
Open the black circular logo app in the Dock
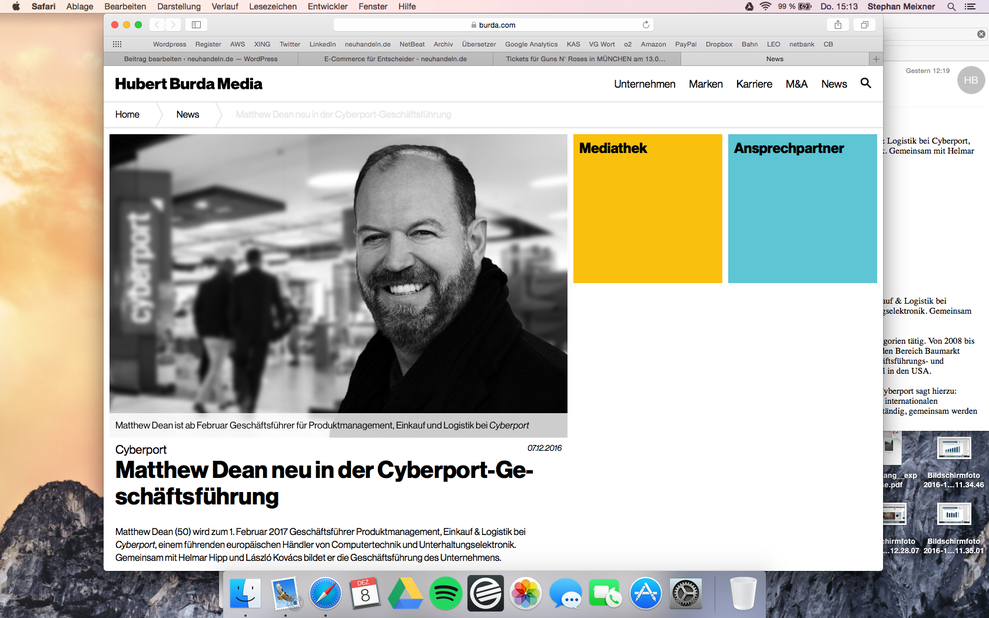tap(486, 593)
